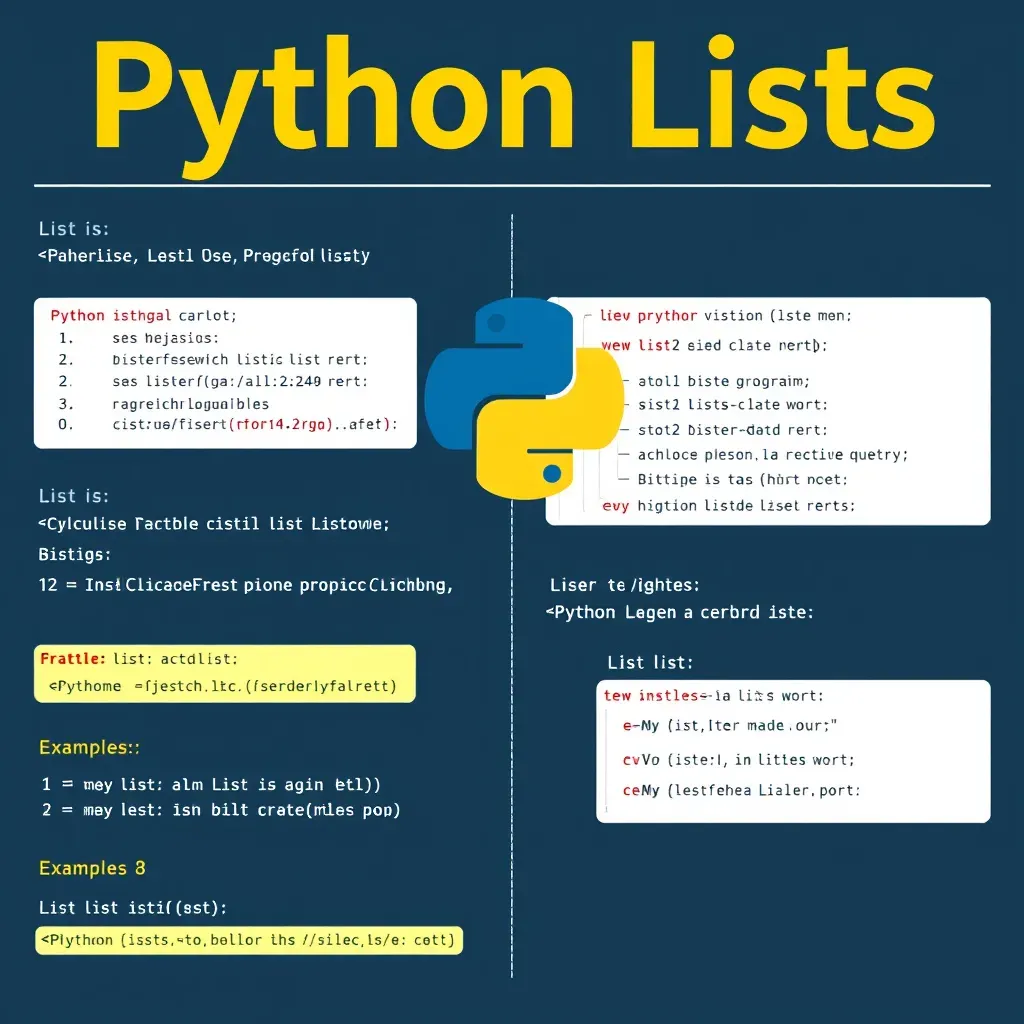Select the "tew instles=-la lits wort:" line
1024x1024 pixels.
pos(713,696)
